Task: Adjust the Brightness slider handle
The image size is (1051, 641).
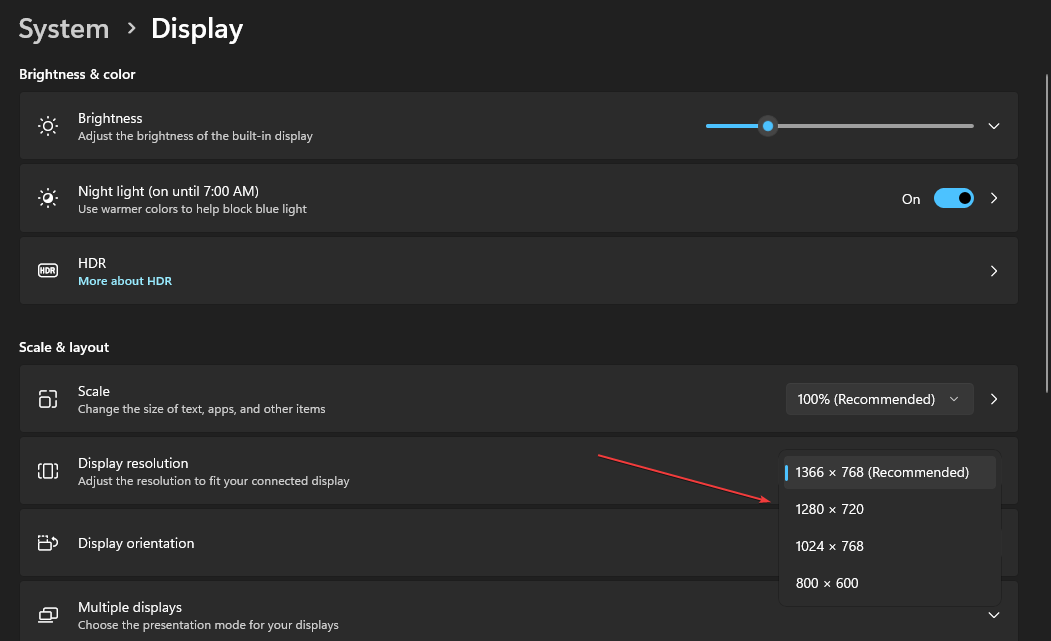Action: point(768,125)
